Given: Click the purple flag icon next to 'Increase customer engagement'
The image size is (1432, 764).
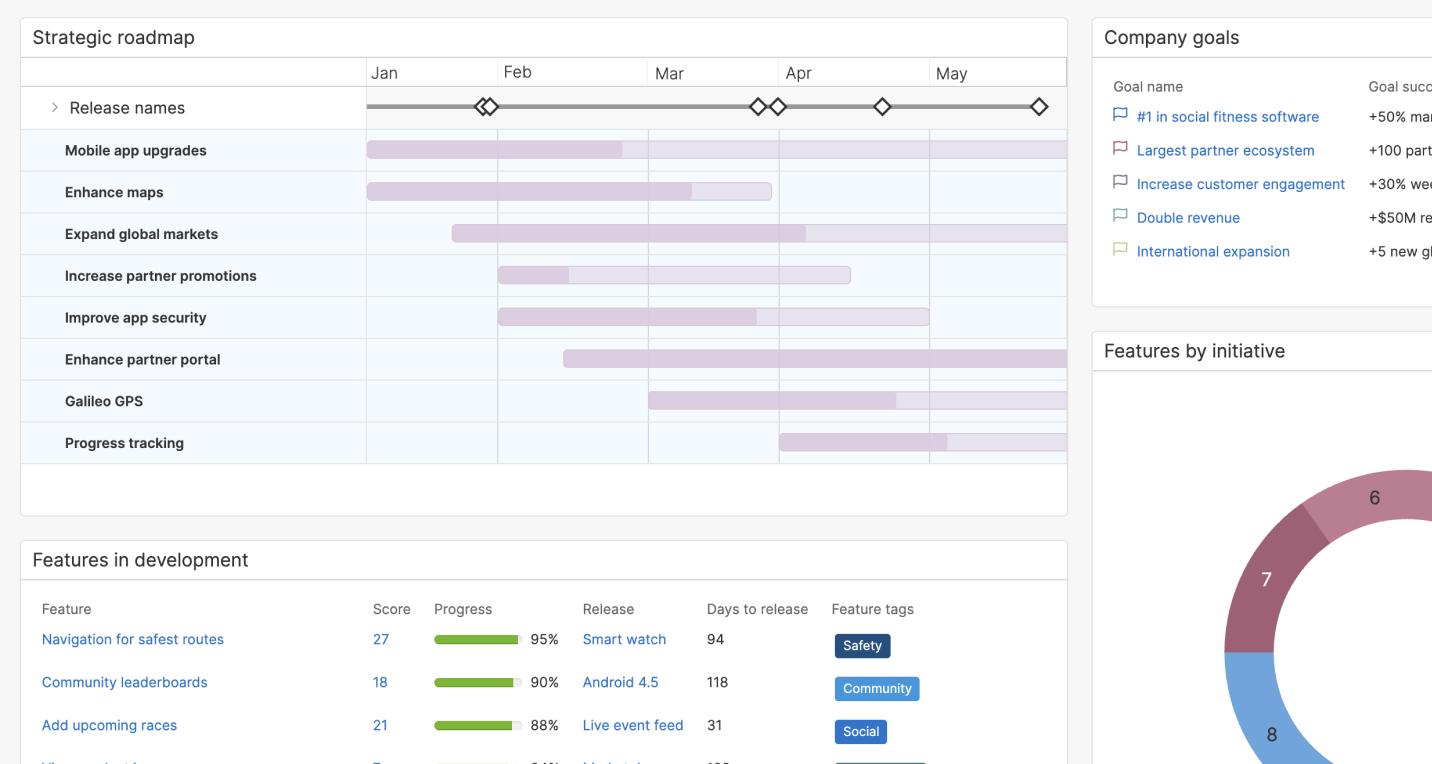Looking at the screenshot, I should tap(1119, 182).
